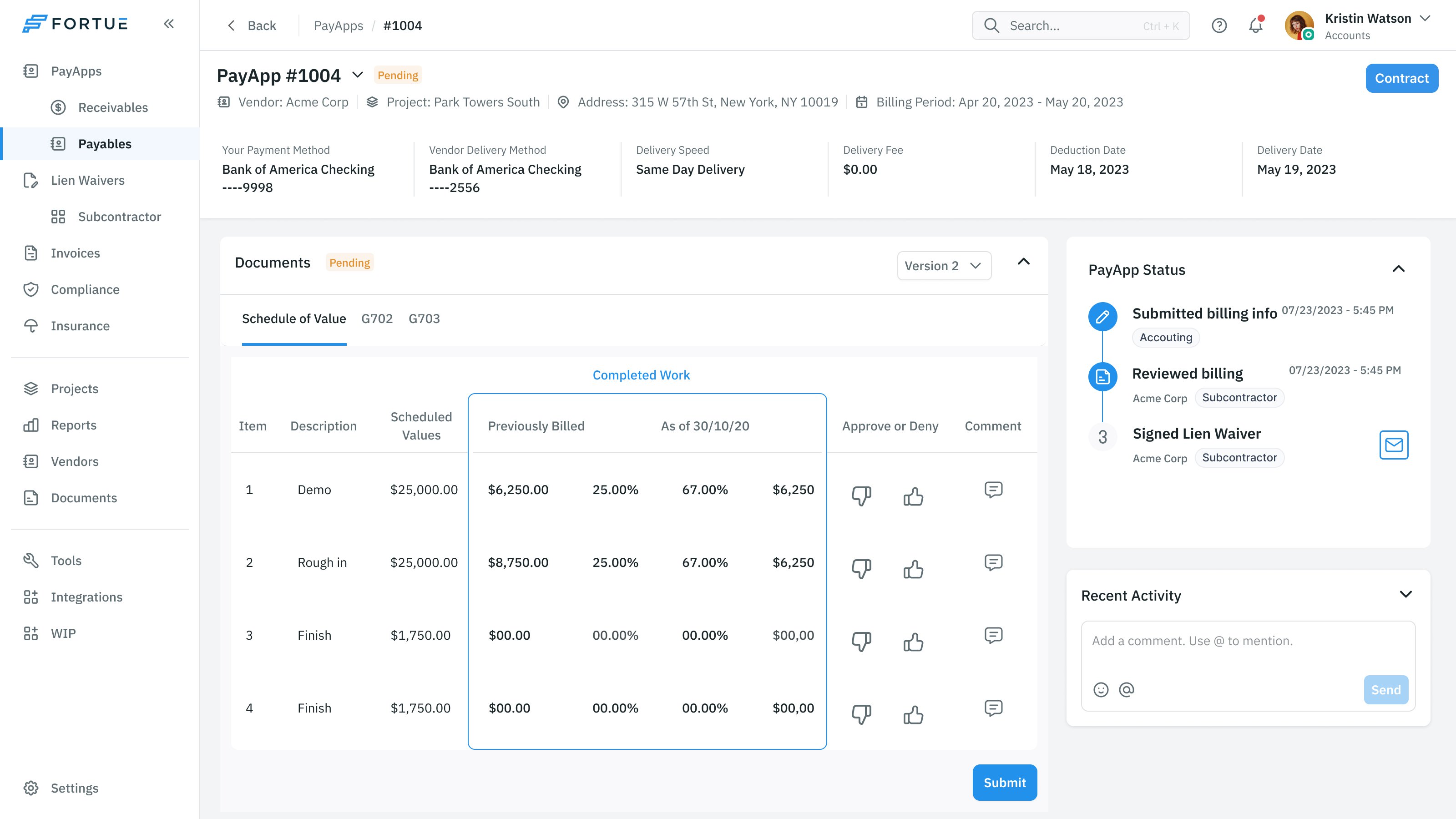Viewport: 1456px width, 819px height.
Task: Open Kristin Watson account menu chevron
Action: coord(1425,18)
